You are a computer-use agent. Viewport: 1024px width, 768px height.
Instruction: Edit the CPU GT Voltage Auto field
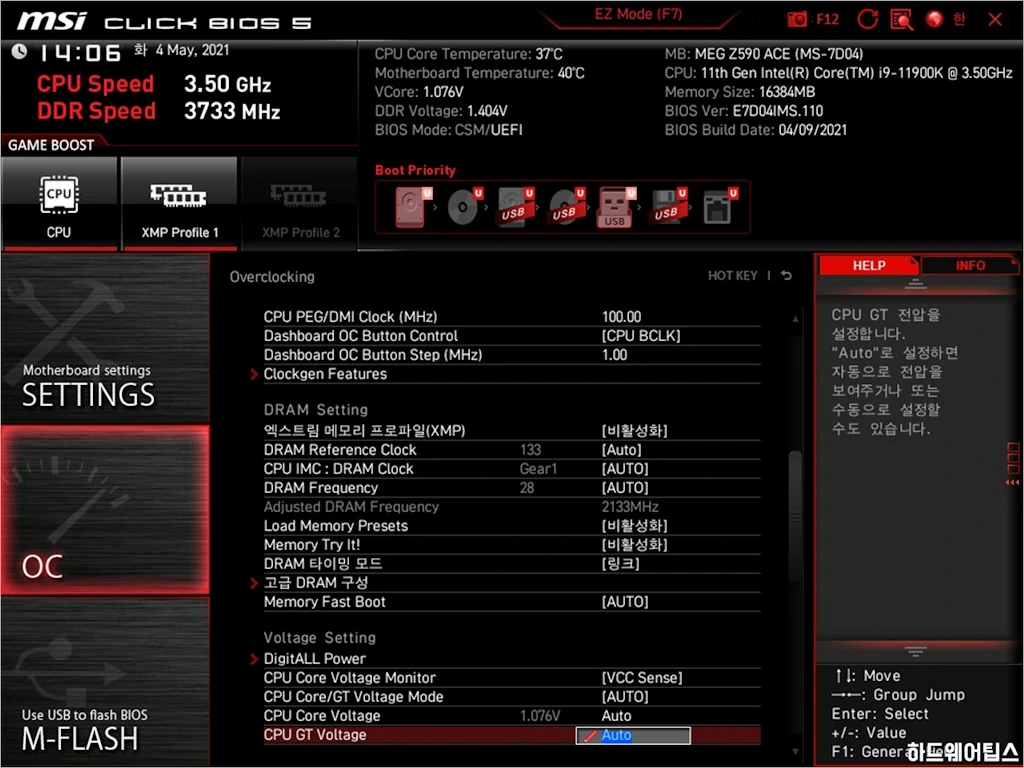pyautogui.click(x=633, y=735)
